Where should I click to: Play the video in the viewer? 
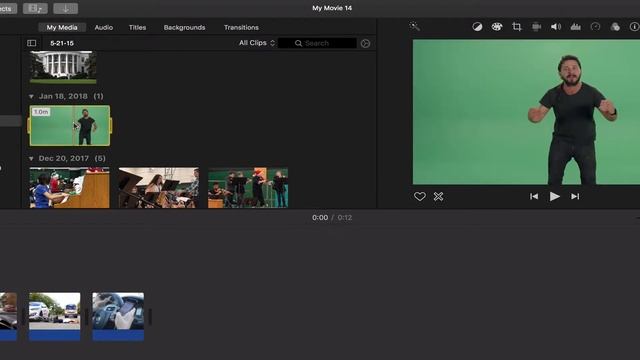(554, 196)
